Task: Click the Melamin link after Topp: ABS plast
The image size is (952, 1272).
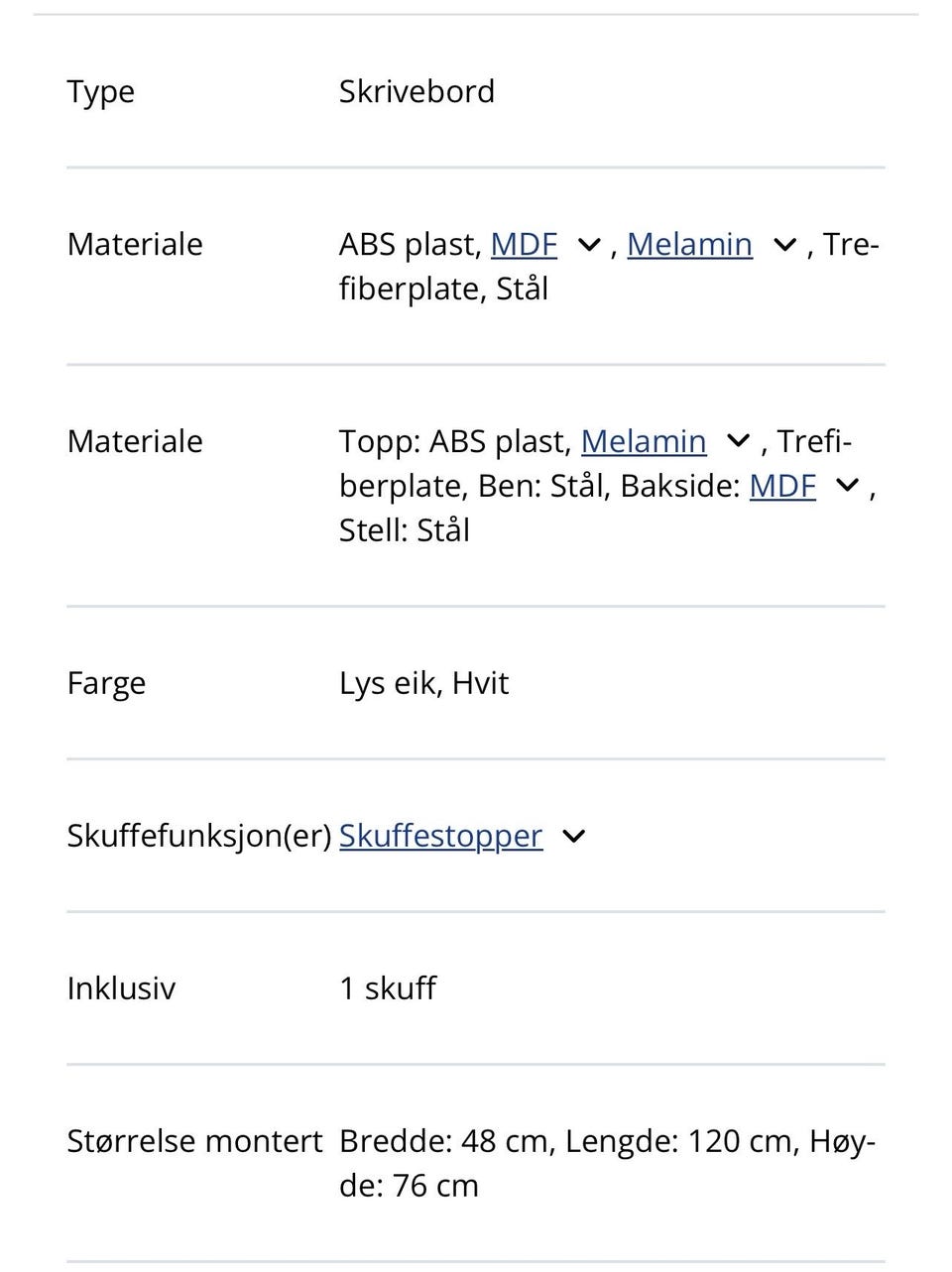Action: coord(644,441)
